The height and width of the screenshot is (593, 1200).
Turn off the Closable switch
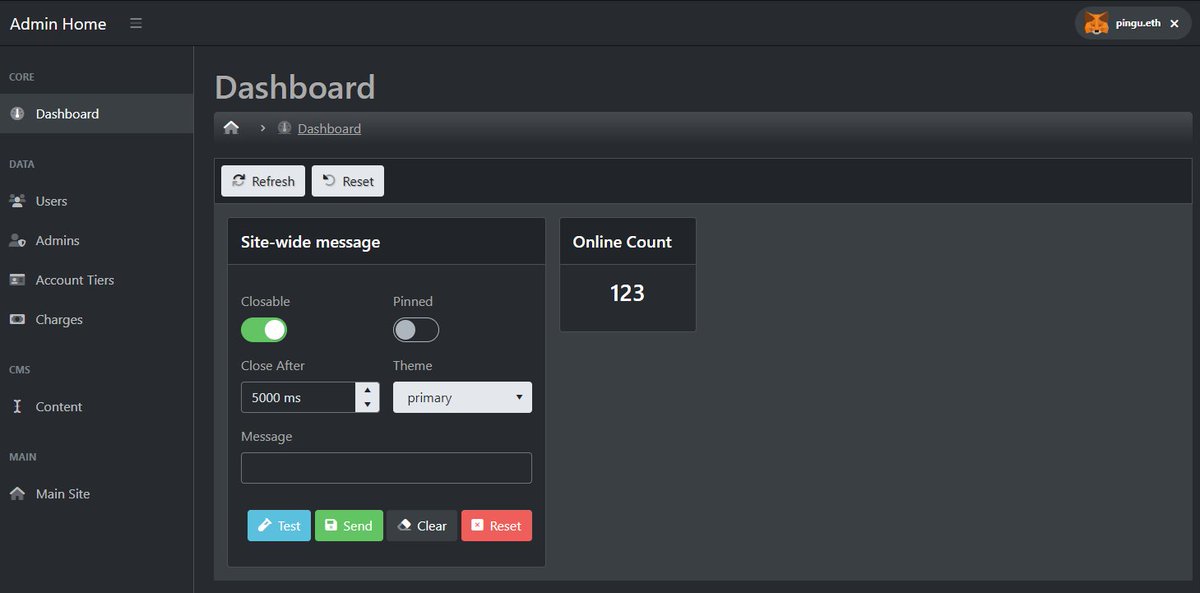tap(264, 330)
